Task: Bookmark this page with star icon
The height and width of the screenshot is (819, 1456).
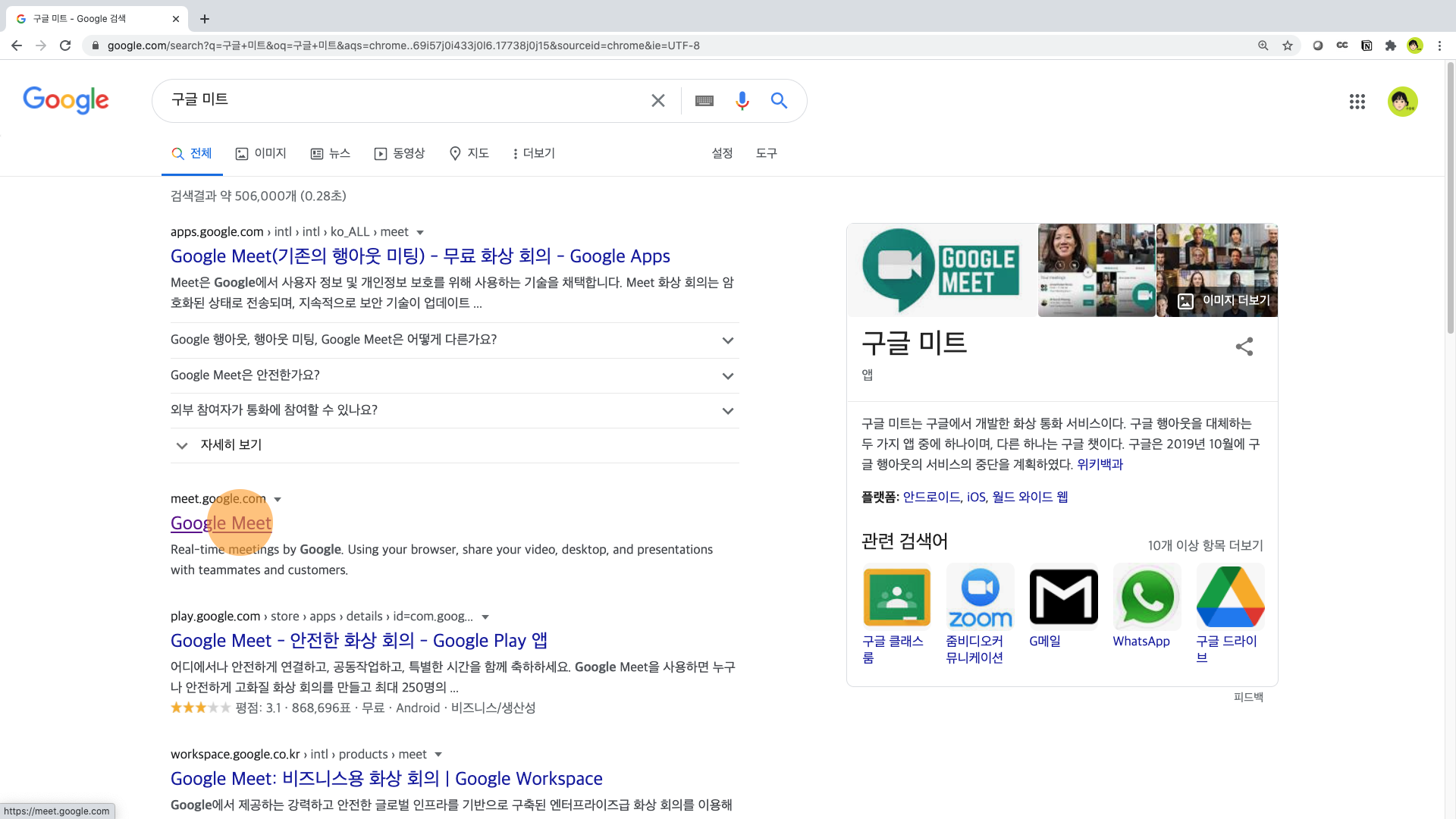Action: [1288, 45]
